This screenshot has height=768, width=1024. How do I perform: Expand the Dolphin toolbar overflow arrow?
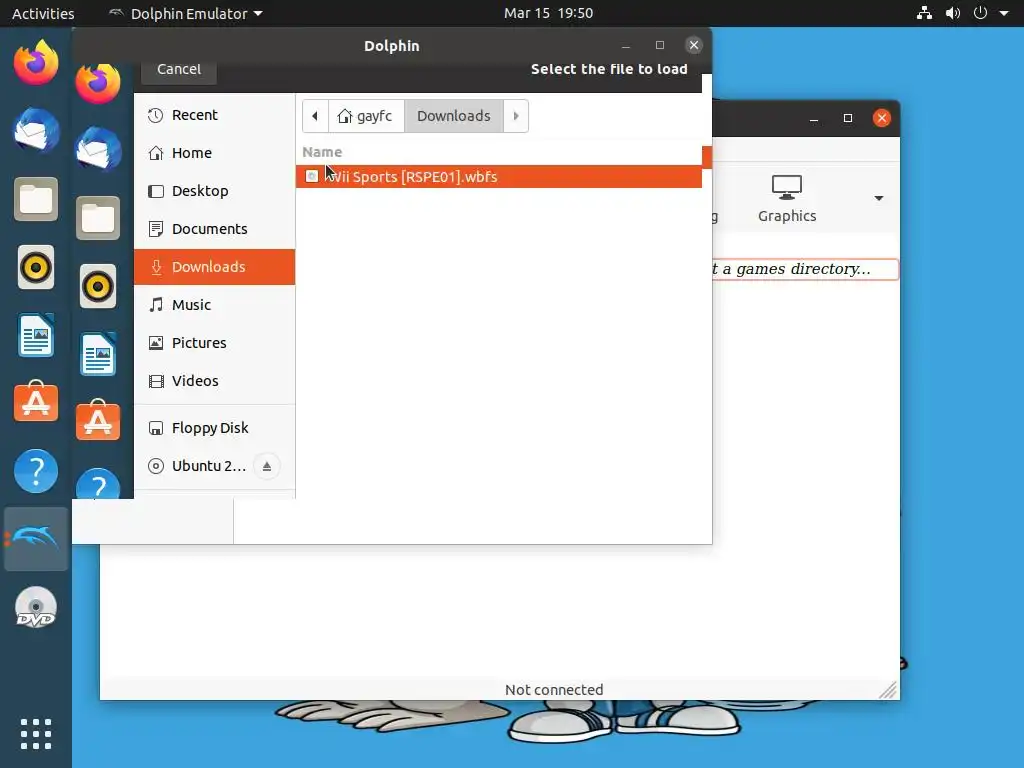(879, 198)
